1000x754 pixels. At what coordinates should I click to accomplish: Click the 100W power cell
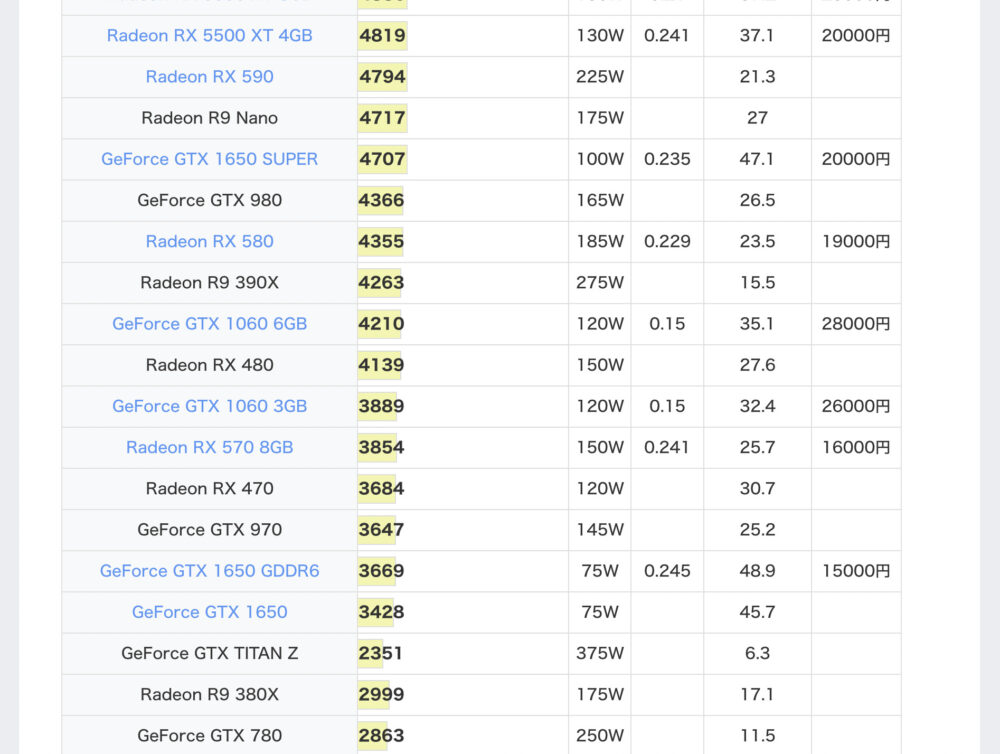(599, 159)
